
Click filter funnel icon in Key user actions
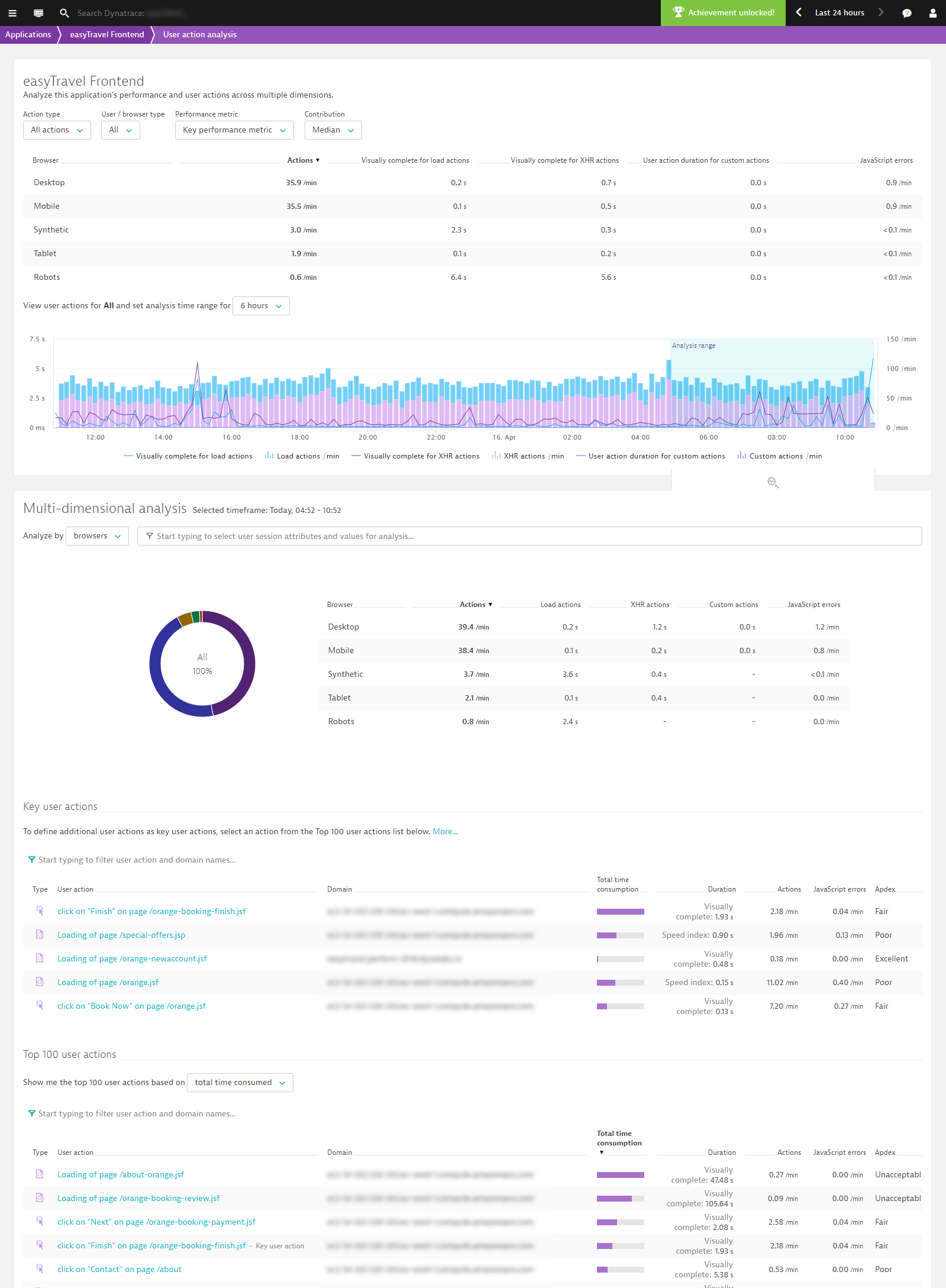pos(32,860)
